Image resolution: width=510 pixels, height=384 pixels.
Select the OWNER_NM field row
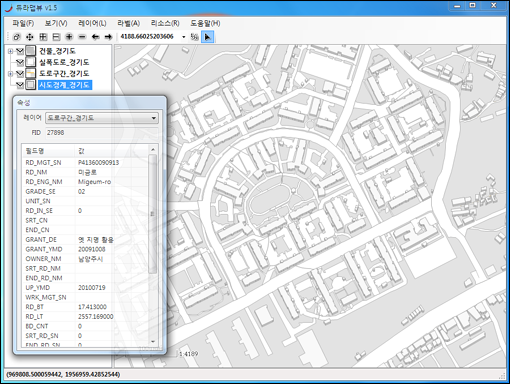coord(85,259)
